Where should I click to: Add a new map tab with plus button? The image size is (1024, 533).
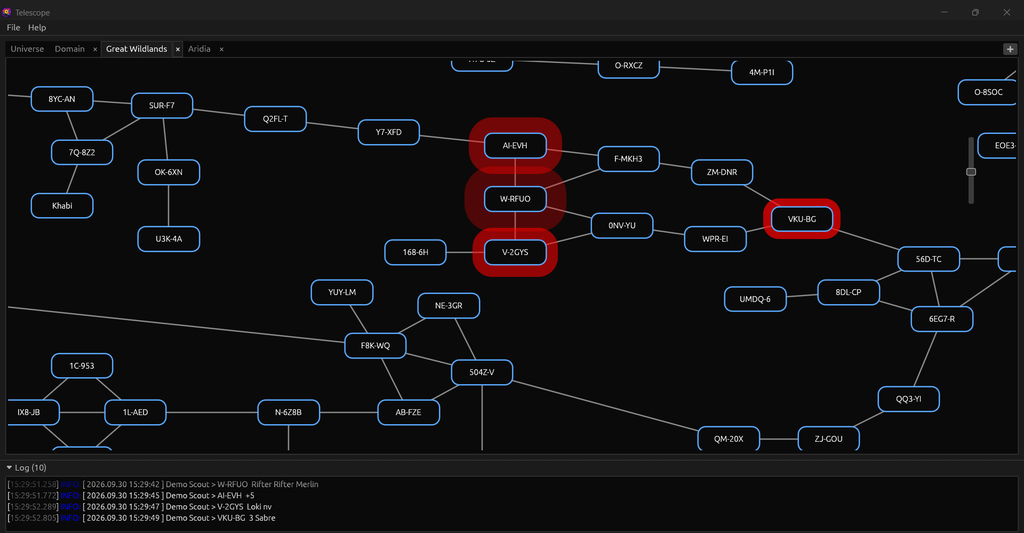tap(1010, 49)
